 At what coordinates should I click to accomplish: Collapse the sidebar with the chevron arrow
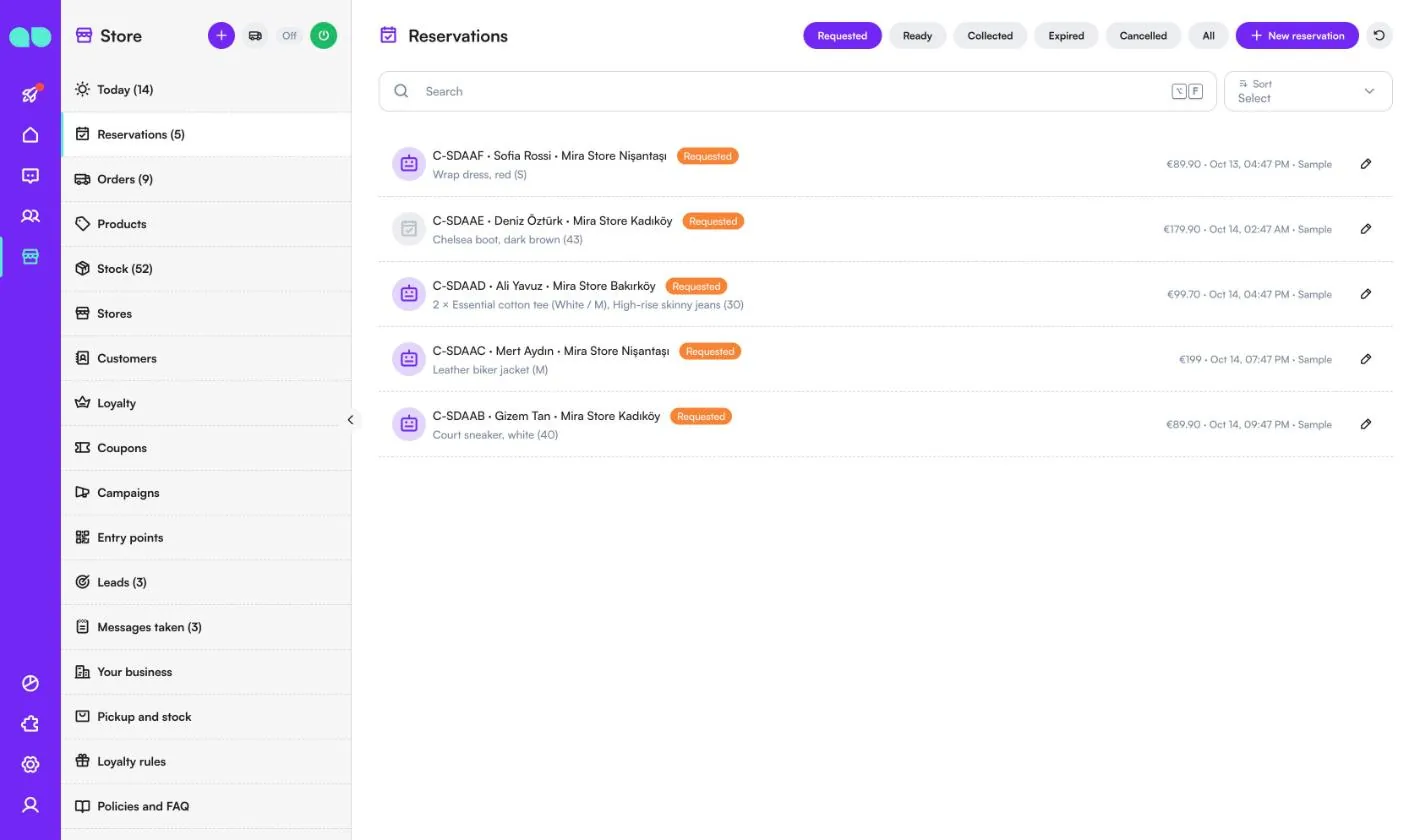pyautogui.click(x=350, y=420)
